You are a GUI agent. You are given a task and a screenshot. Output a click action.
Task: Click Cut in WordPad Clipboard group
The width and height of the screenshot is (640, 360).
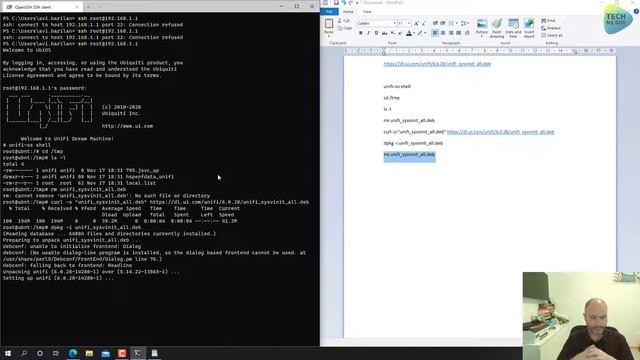click(344, 20)
